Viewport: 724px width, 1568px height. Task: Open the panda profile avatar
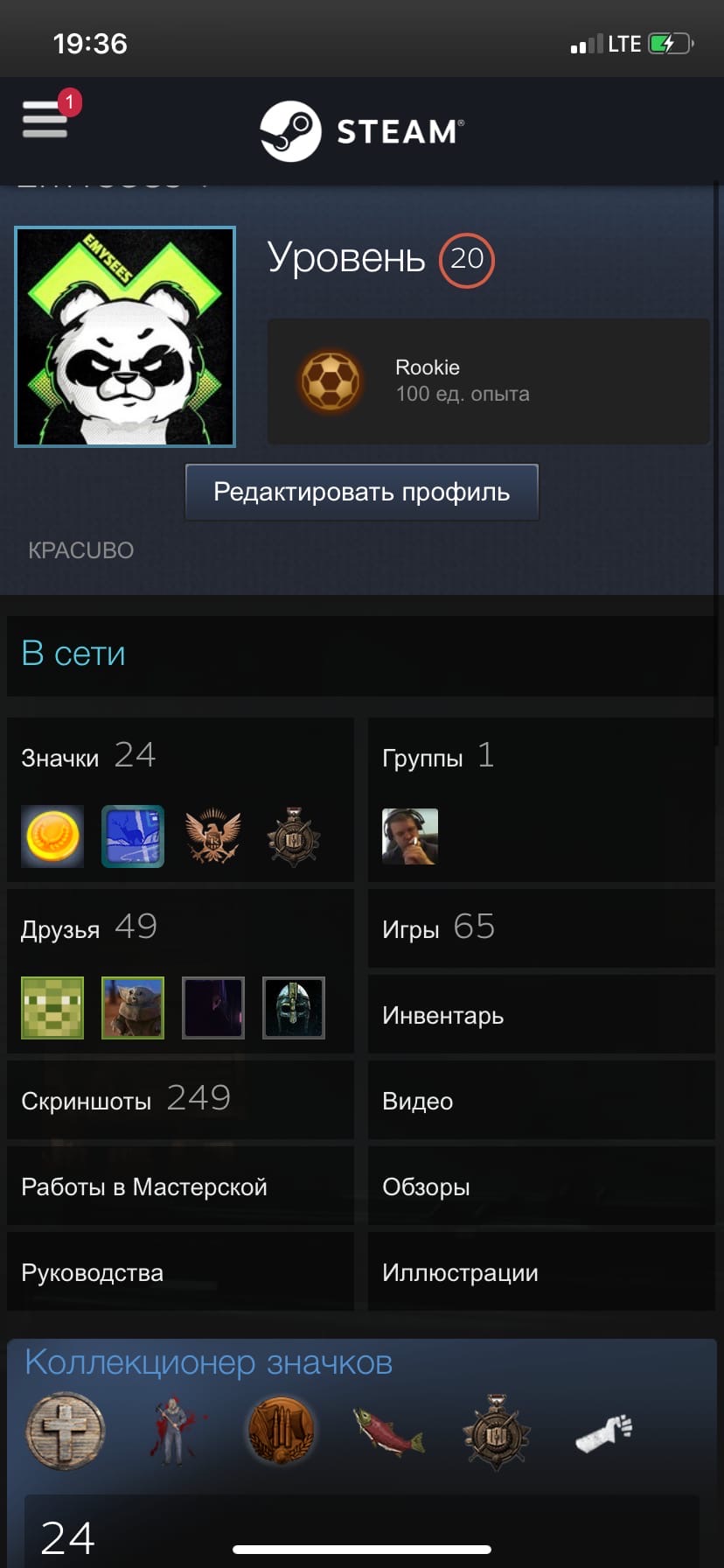click(x=125, y=337)
